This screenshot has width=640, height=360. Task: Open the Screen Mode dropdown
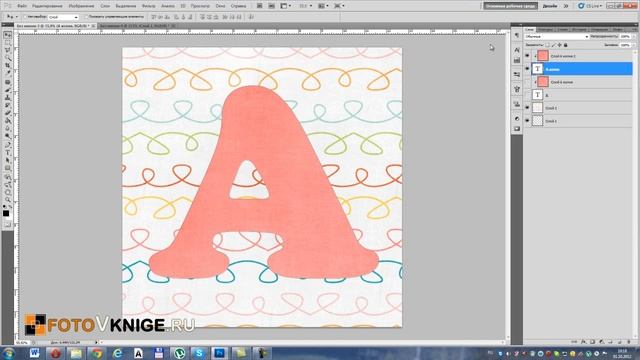[340, 6]
